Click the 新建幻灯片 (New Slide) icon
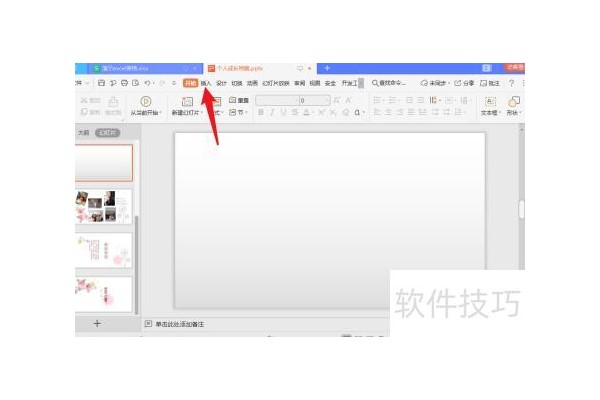The image size is (600, 400). tap(188, 101)
